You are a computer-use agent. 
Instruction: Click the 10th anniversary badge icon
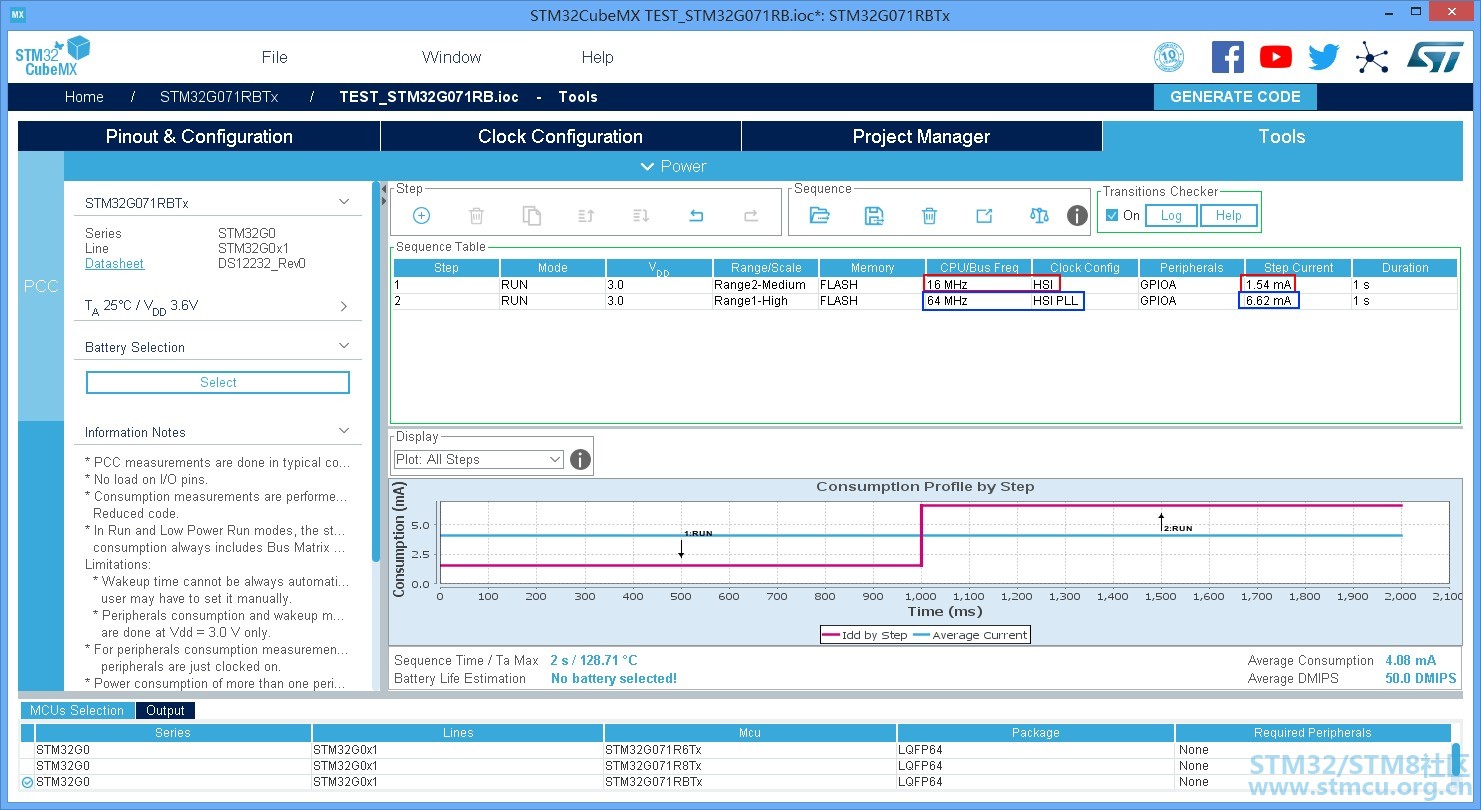1169,57
